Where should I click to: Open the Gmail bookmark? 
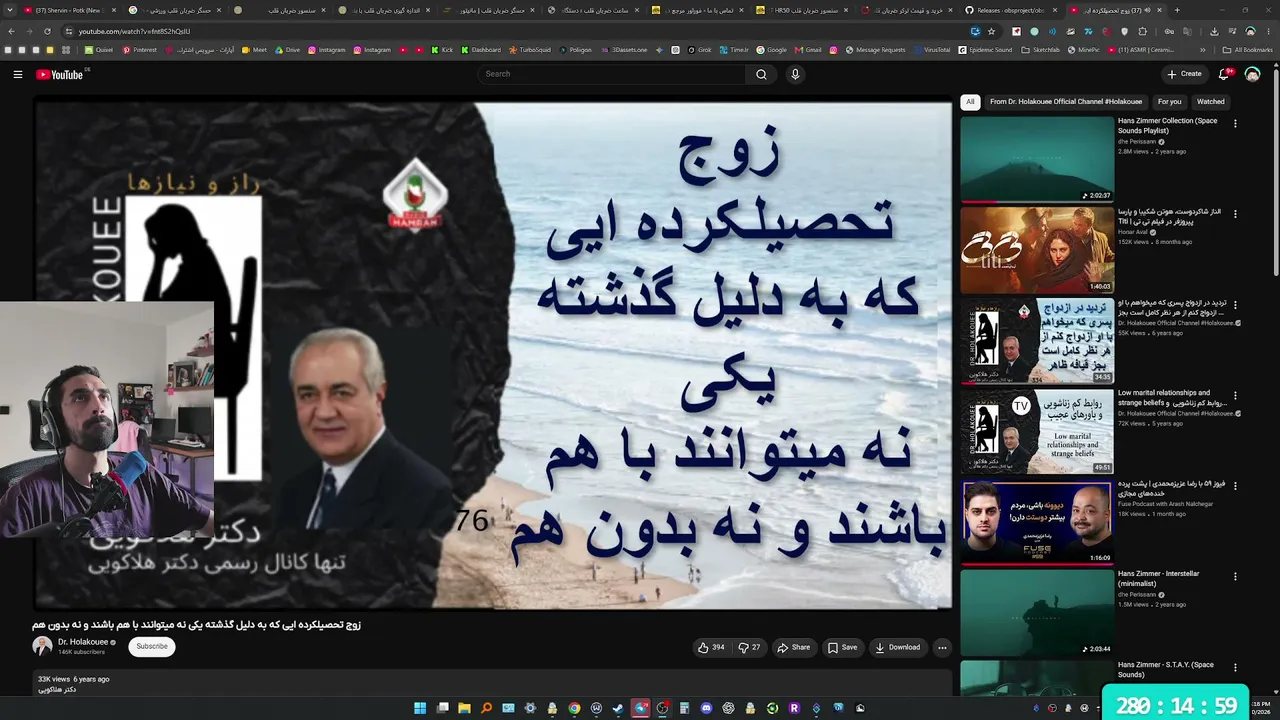pyautogui.click(x=808, y=50)
